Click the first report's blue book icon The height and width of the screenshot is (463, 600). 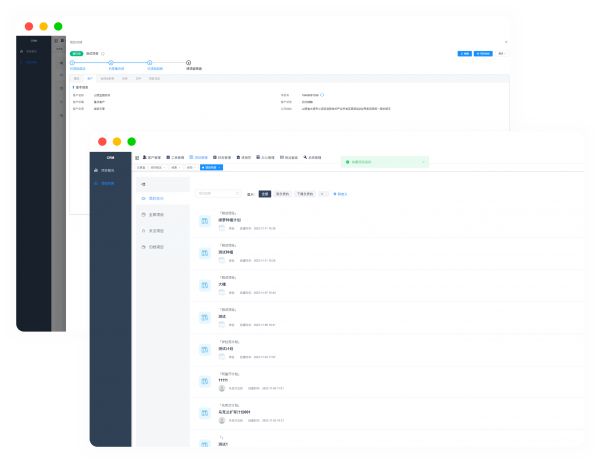pyautogui.click(x=204, y=220)
